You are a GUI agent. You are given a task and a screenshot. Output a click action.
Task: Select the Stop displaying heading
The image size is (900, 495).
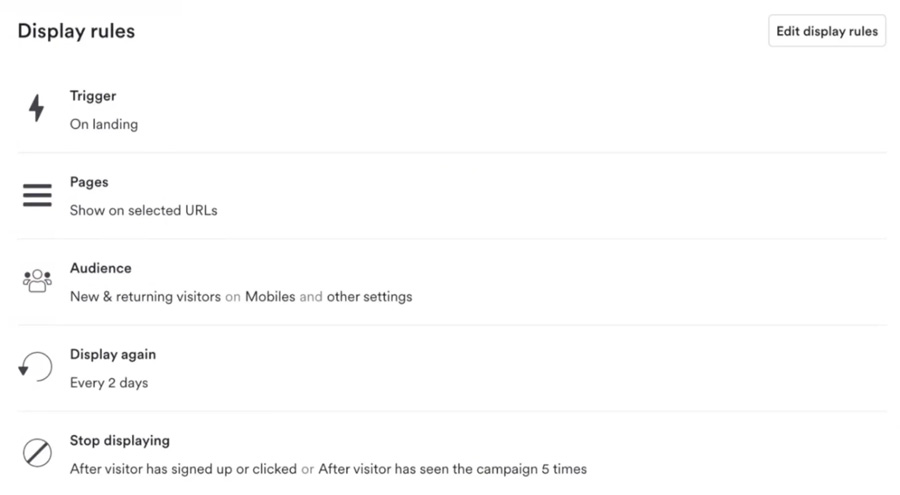(120, 440)
